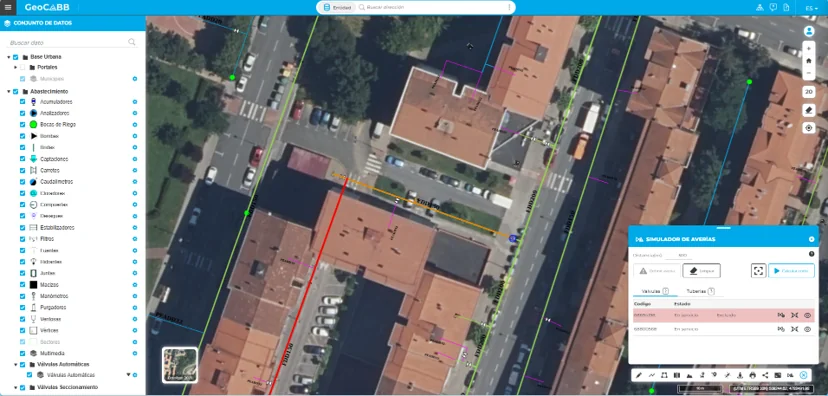Click the Definir avería warning button
Screen dimensions: 828x396
pyautogui.click(x=657, y=271)
